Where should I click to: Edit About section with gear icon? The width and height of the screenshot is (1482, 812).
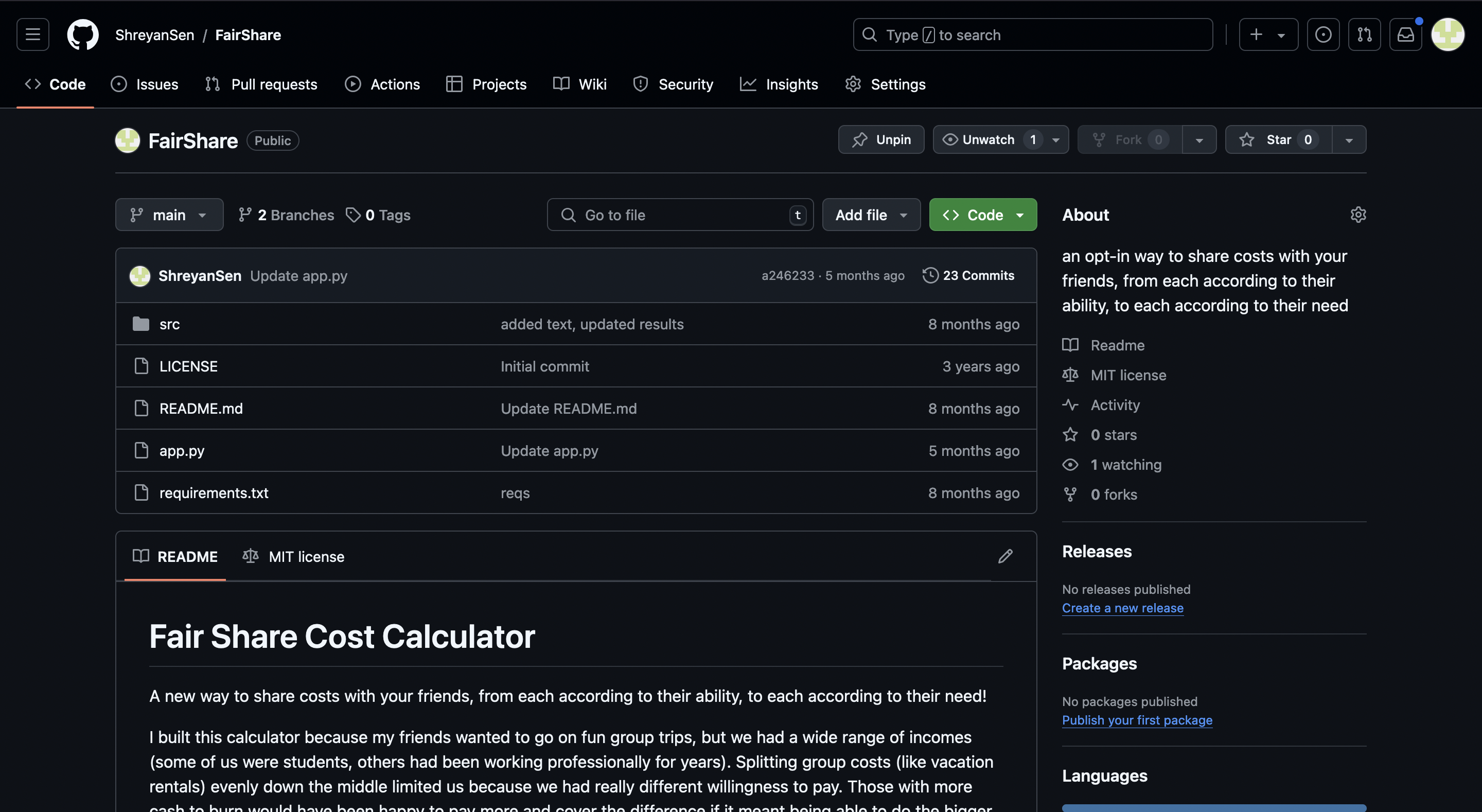pyautogui.click(x=1358, y=215)
